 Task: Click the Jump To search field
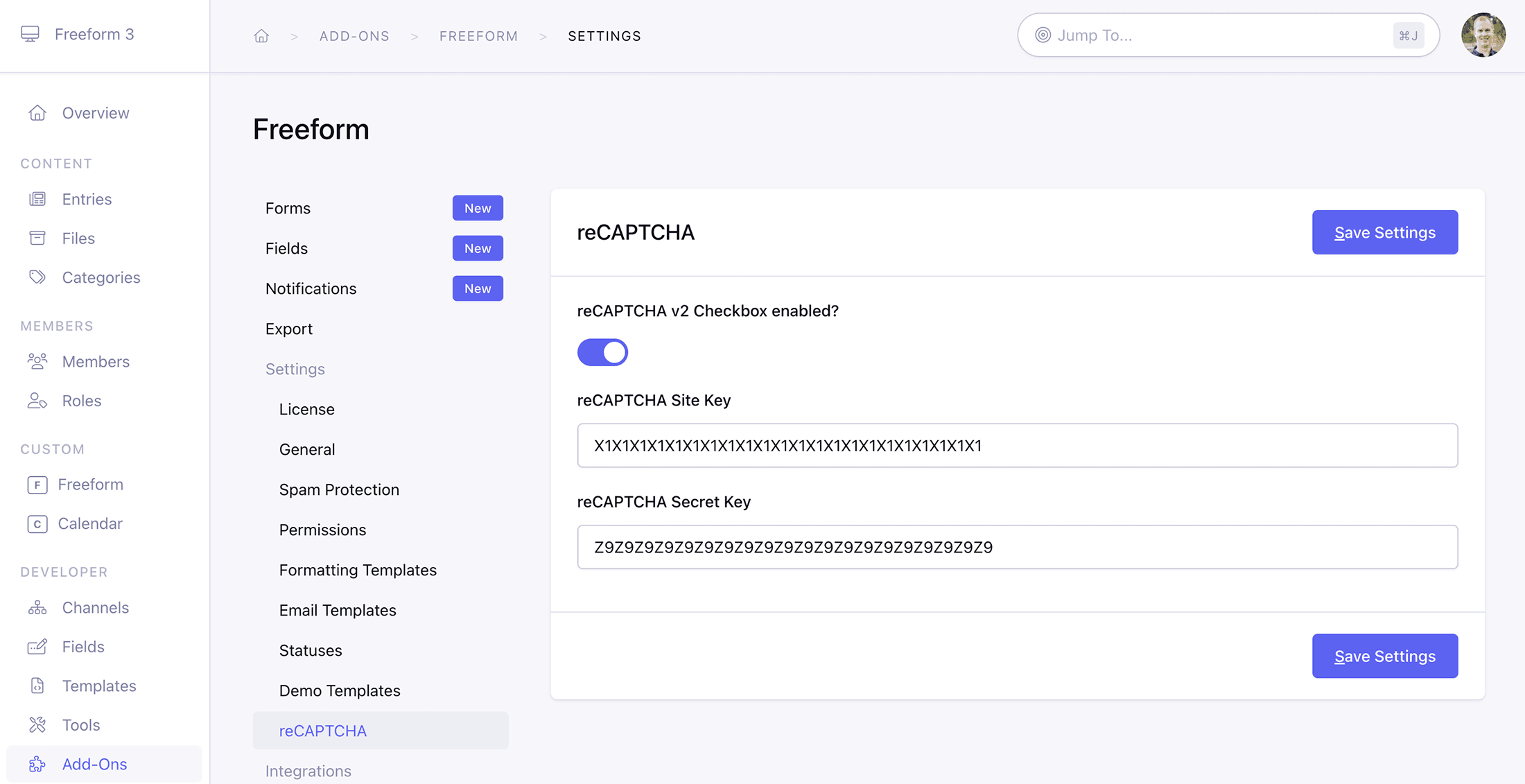[1228, 35]
